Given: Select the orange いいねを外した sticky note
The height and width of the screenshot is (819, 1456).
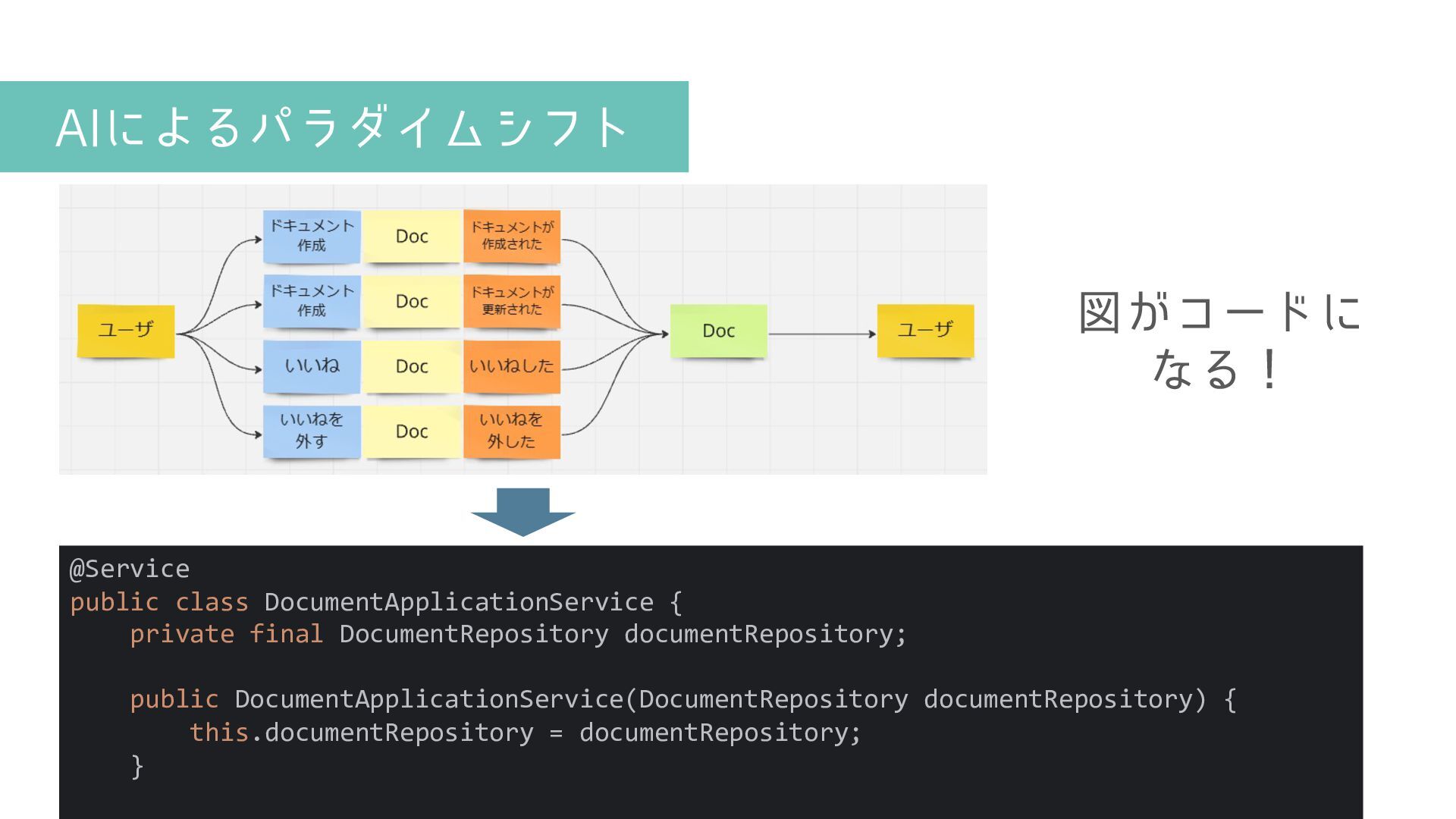Looking at the screenshot, I should pos(512,431).
